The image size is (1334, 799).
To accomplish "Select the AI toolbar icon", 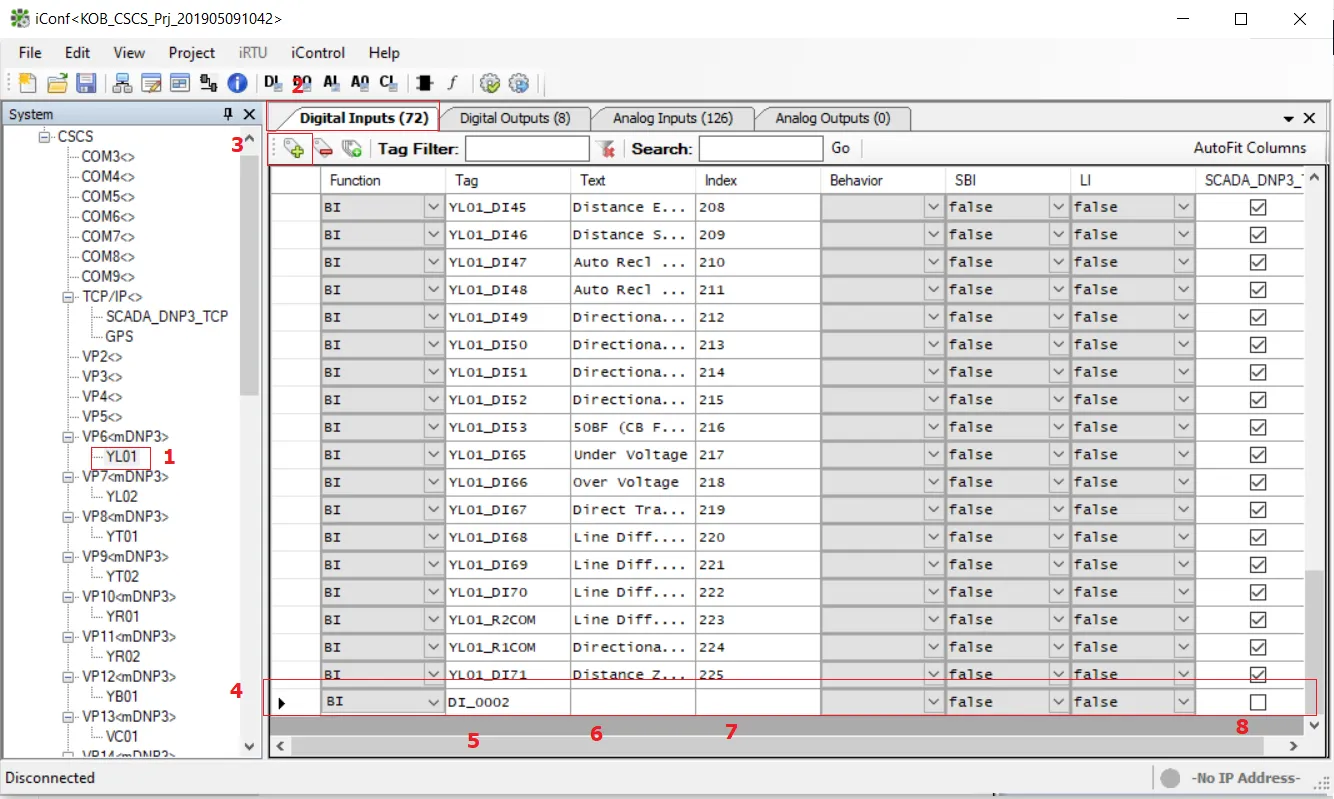I will click(x=331, y=83).
